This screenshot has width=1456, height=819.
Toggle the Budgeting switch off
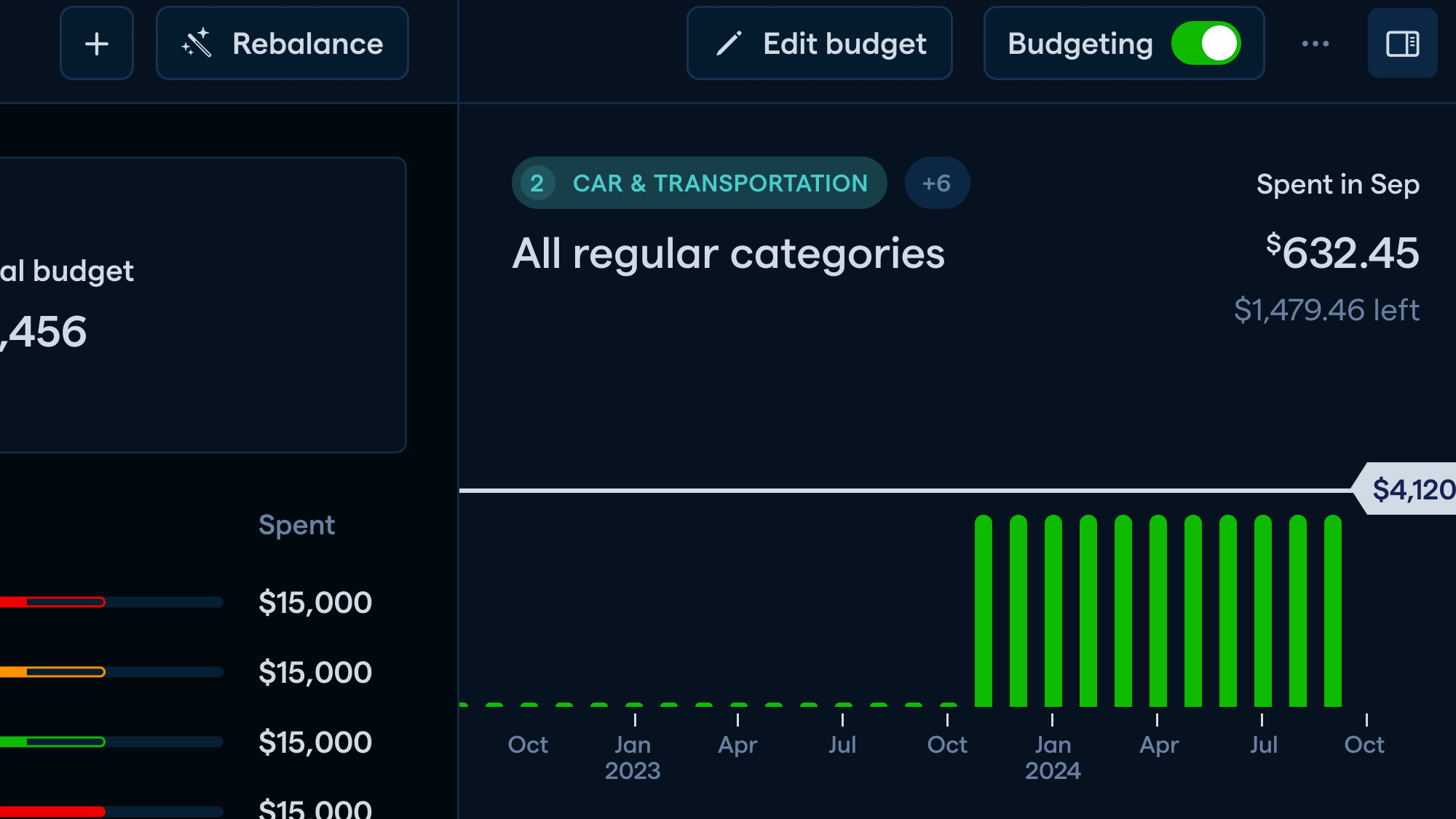[x=1206, y=44]
